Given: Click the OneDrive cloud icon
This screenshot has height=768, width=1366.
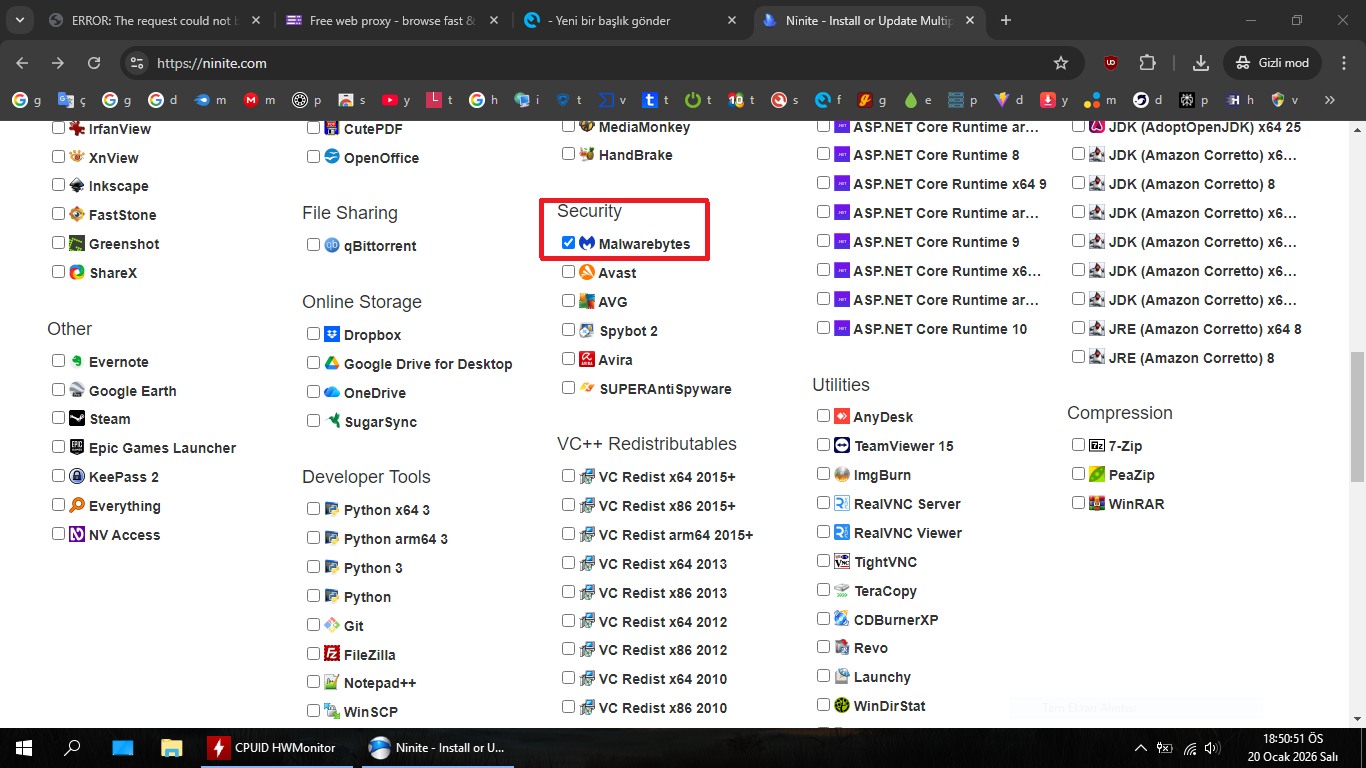Looking at the screenshot, I should click(332, 392).
